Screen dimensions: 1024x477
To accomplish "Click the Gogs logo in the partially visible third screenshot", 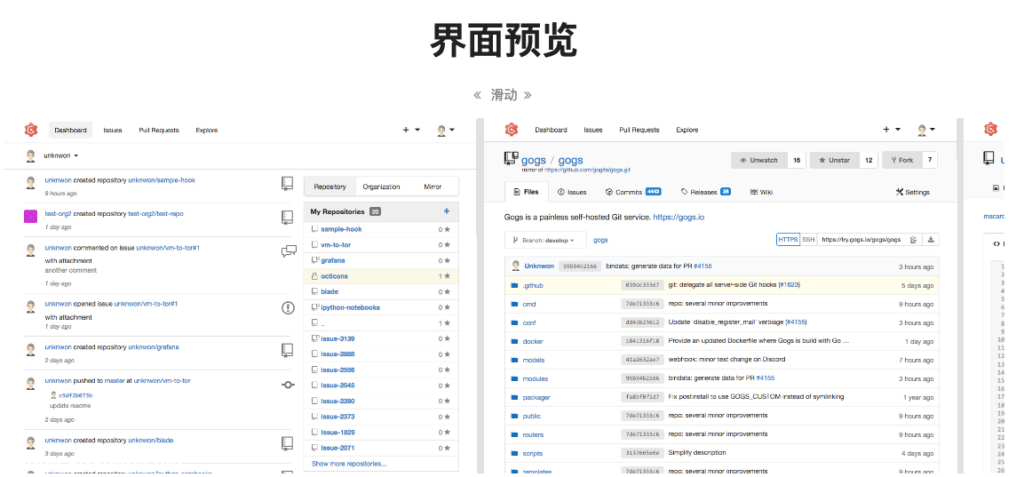I will [x=991, y=129].
